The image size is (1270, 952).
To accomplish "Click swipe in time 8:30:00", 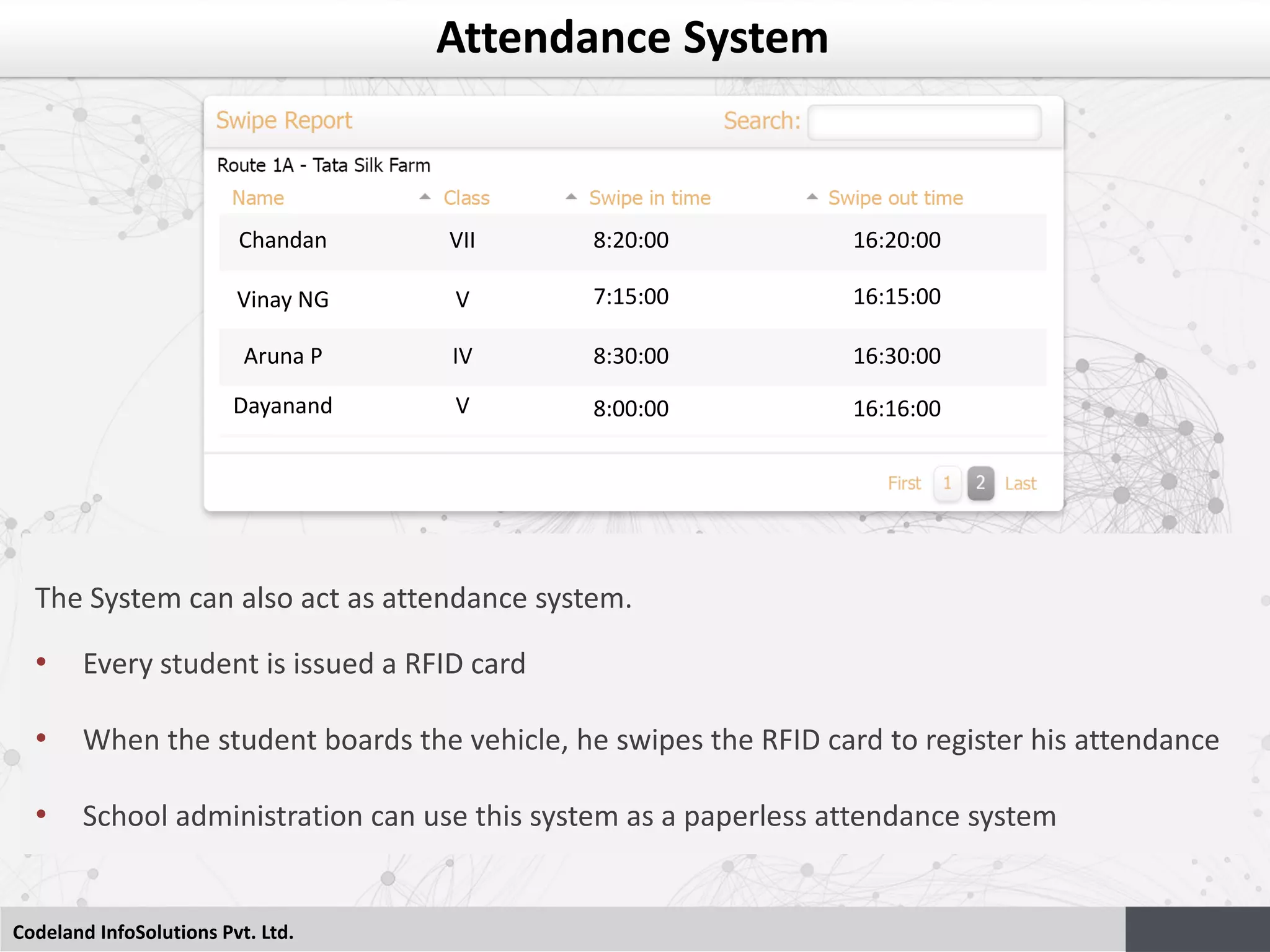I will pyautogui.click(x=631, y=356).
